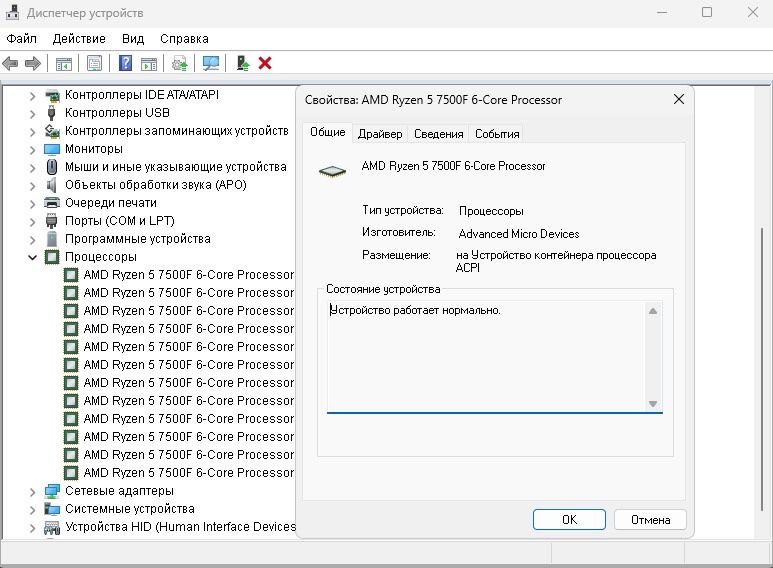Click the mouse icon next to Мыши
Viewport: 773px width, 568px height.
pos(52,167)
